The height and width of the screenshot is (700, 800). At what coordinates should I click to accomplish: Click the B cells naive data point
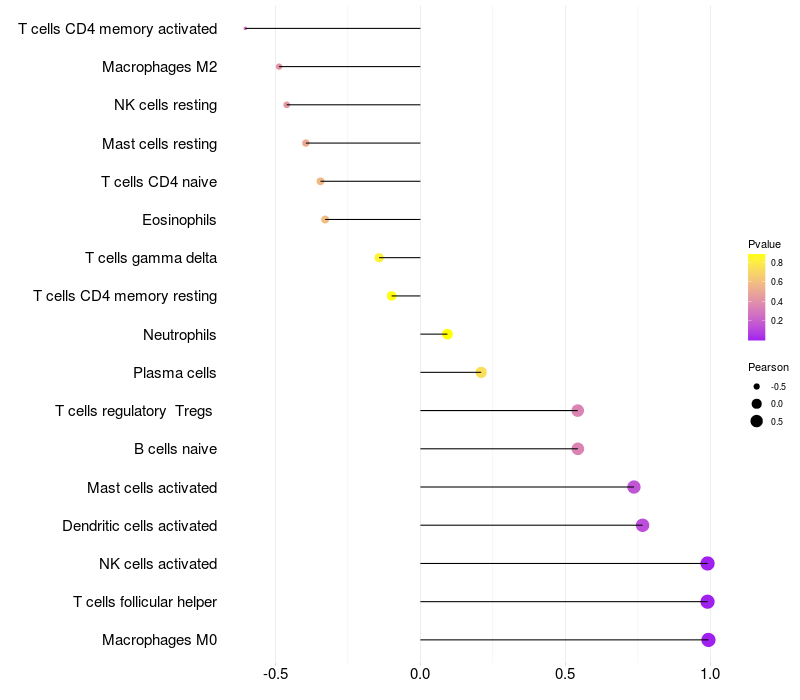pyautogui.click(x=577, y=449)
